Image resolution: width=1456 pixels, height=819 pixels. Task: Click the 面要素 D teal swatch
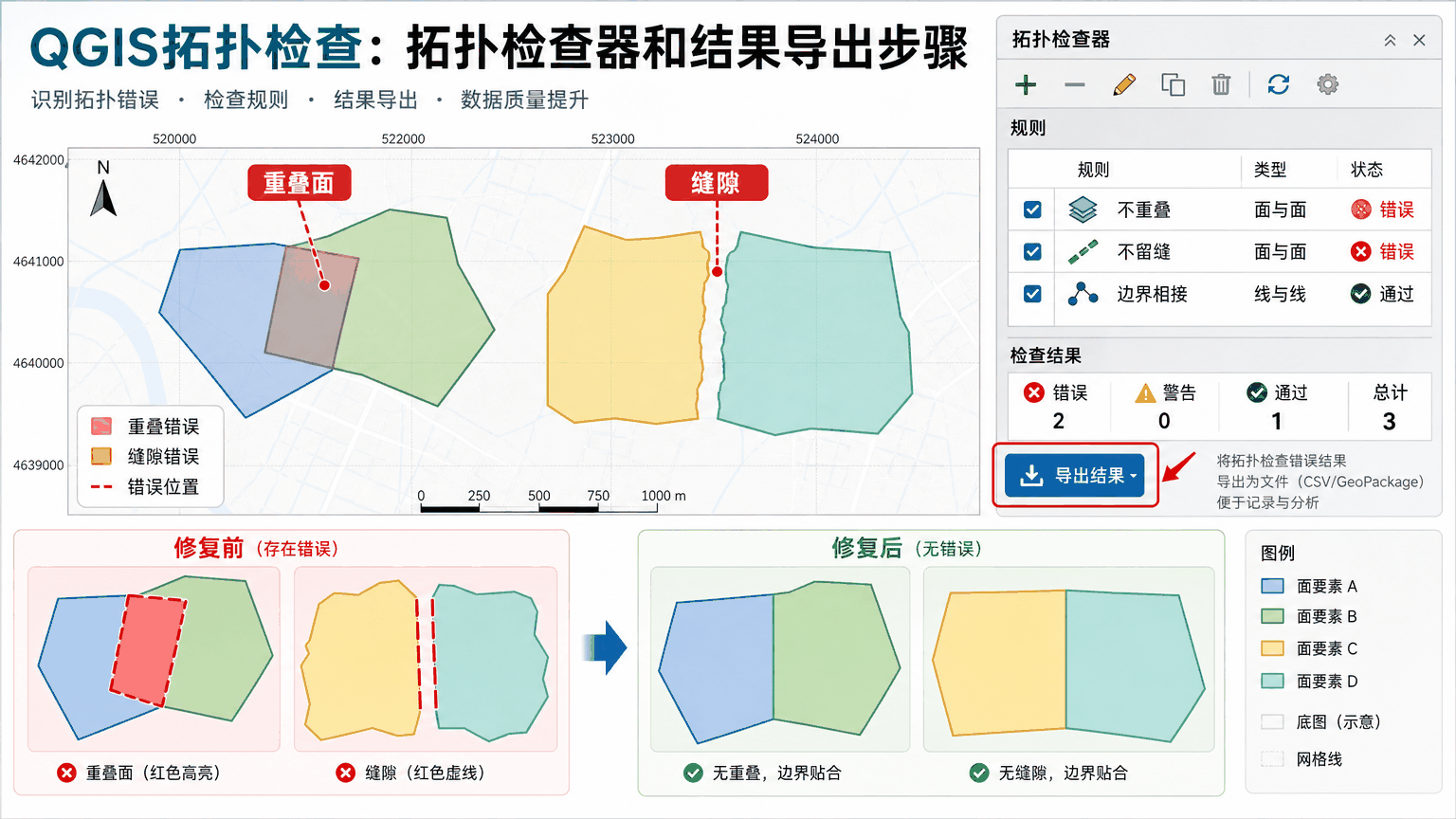coord(1272,681)
